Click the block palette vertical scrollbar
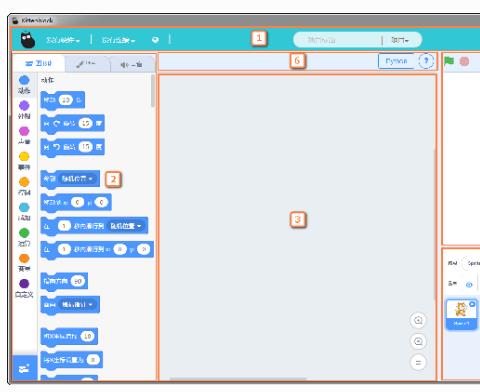480x392 pixels. click(153, 91)
